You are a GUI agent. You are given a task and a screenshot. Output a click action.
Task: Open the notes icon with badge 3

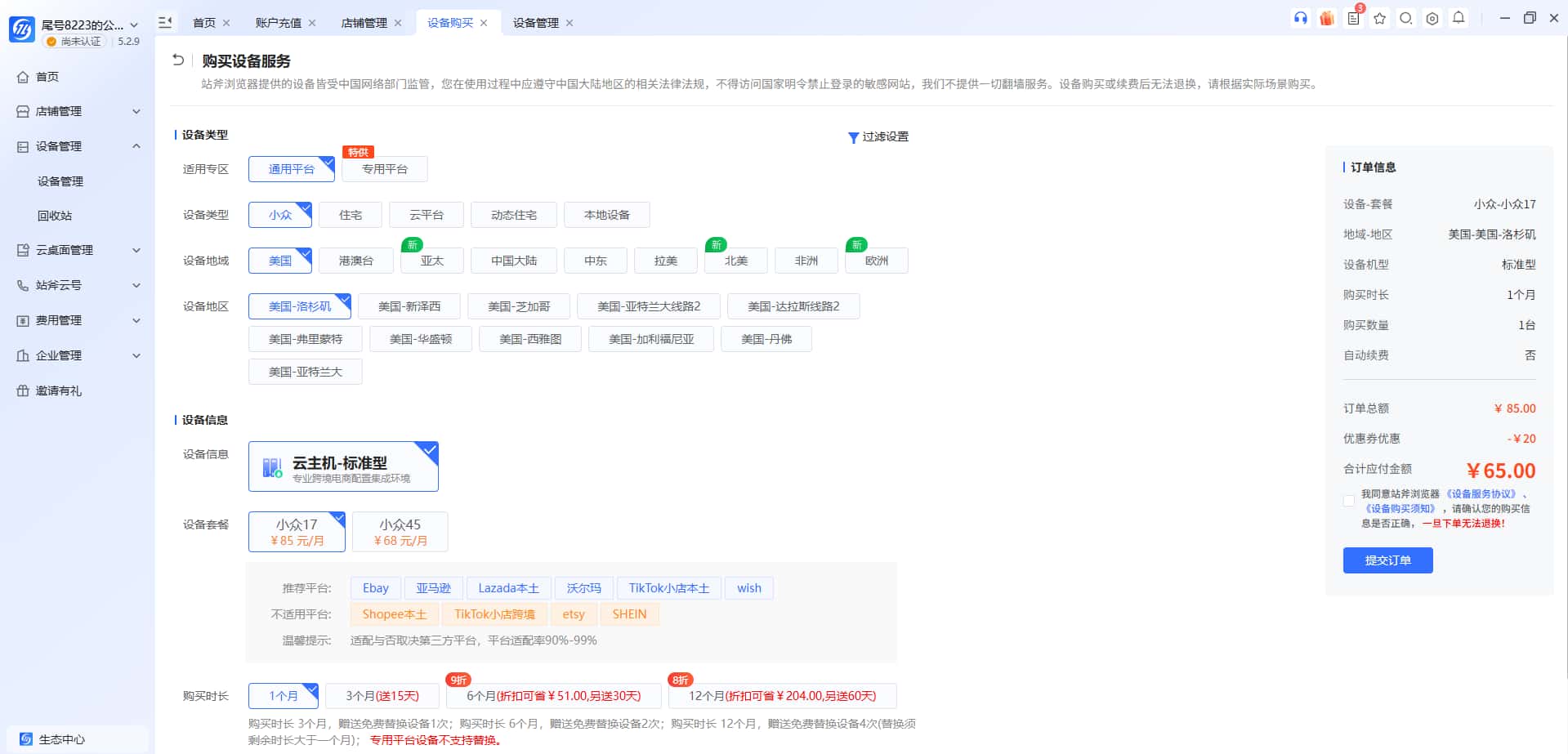click(x=1353, y=18)
